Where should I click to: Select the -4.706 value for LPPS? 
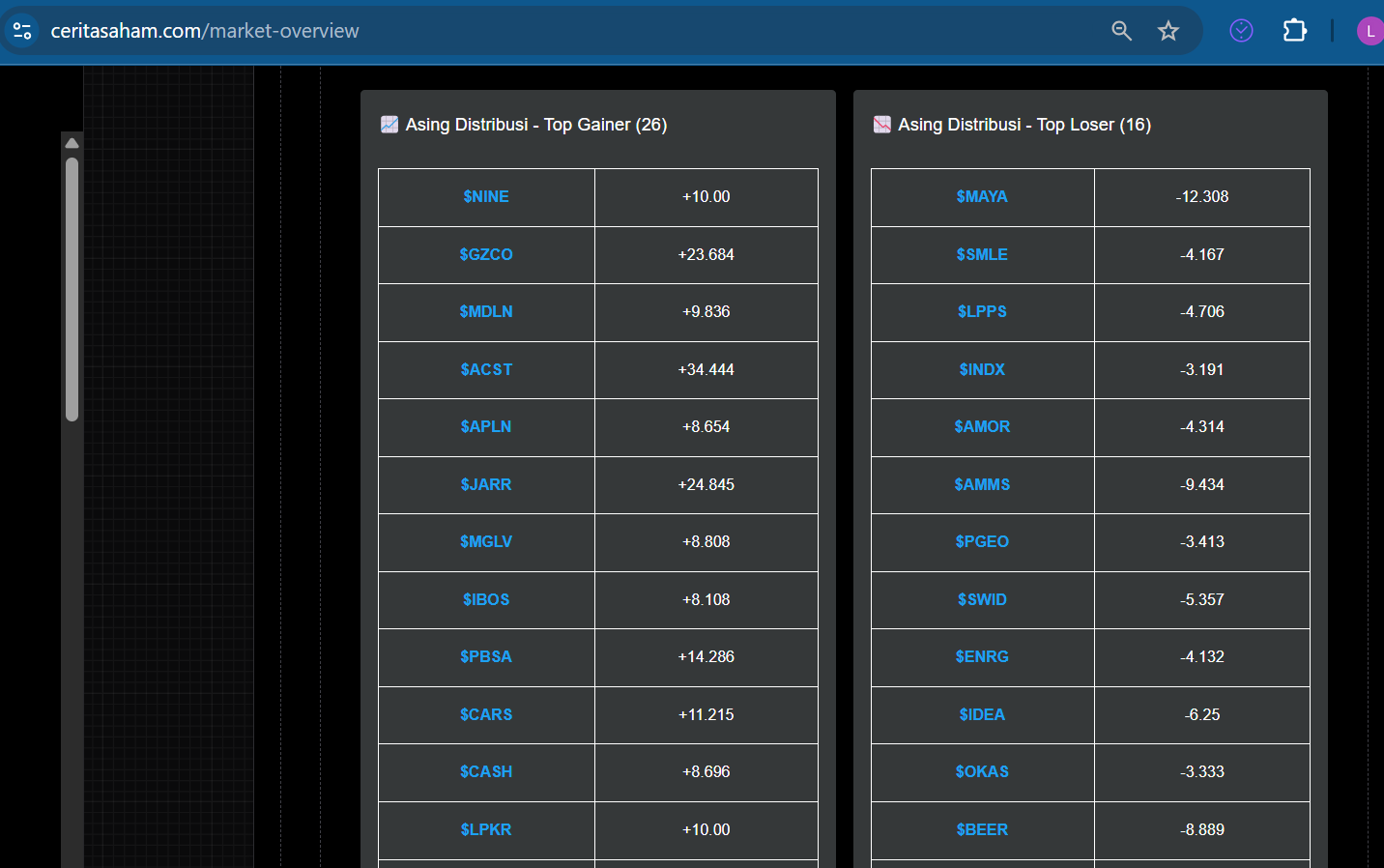[x=1202, y=311]
